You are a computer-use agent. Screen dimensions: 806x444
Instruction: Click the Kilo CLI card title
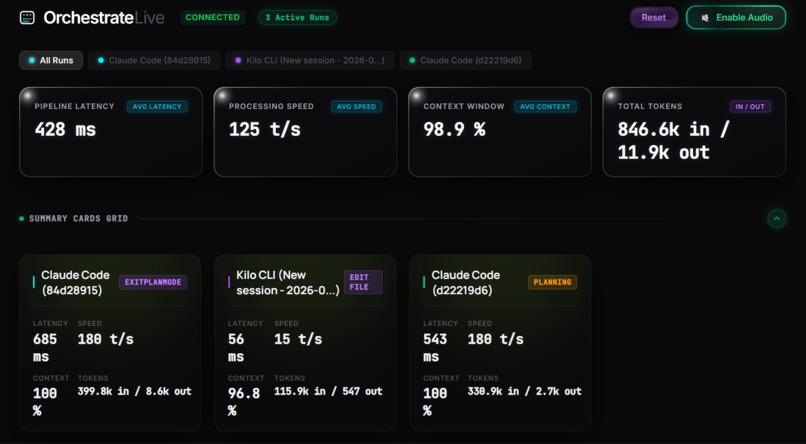[x=287, y=283]
